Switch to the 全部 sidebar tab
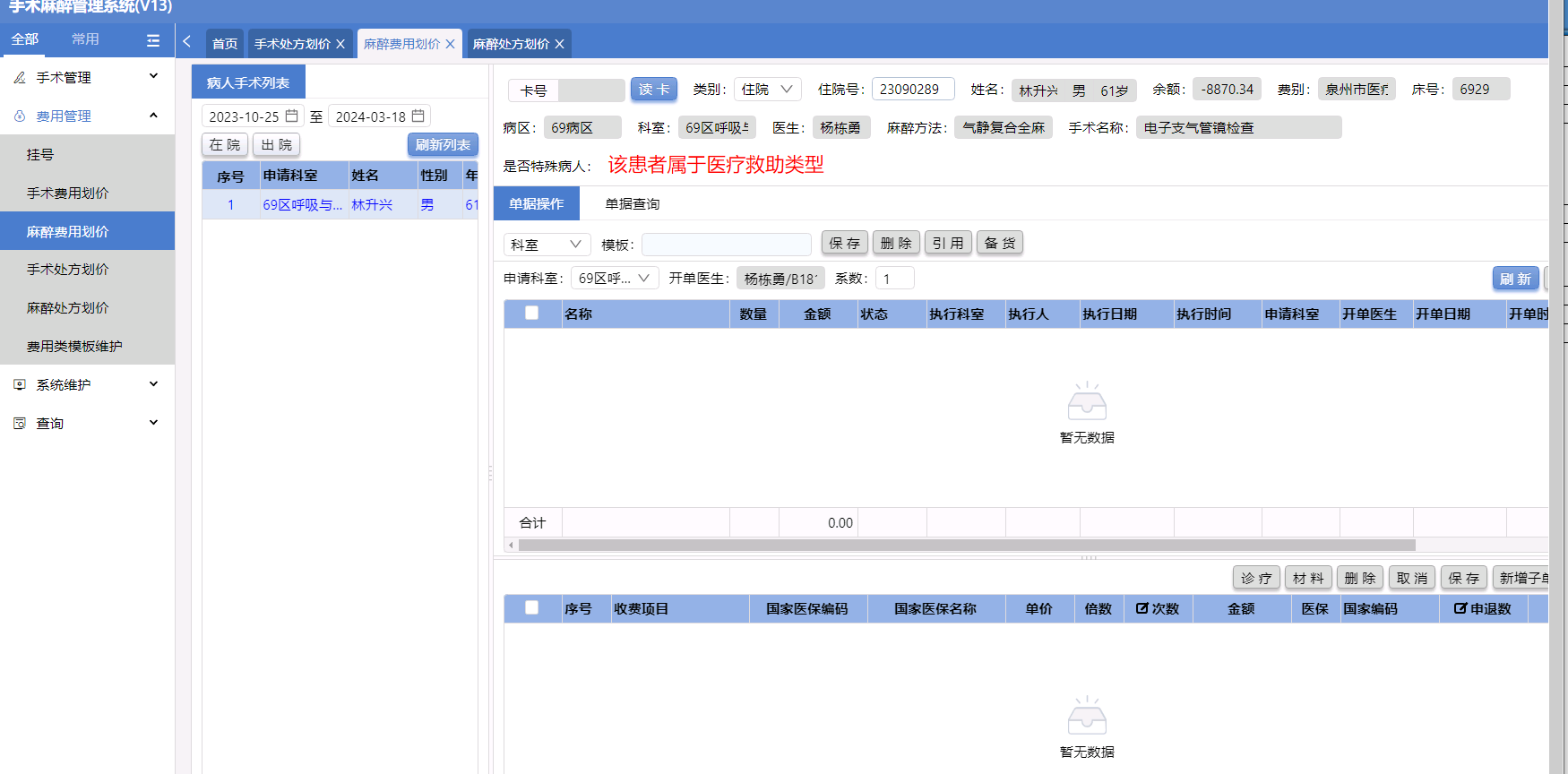This screenshot has width=1568, height=774. 25,39
